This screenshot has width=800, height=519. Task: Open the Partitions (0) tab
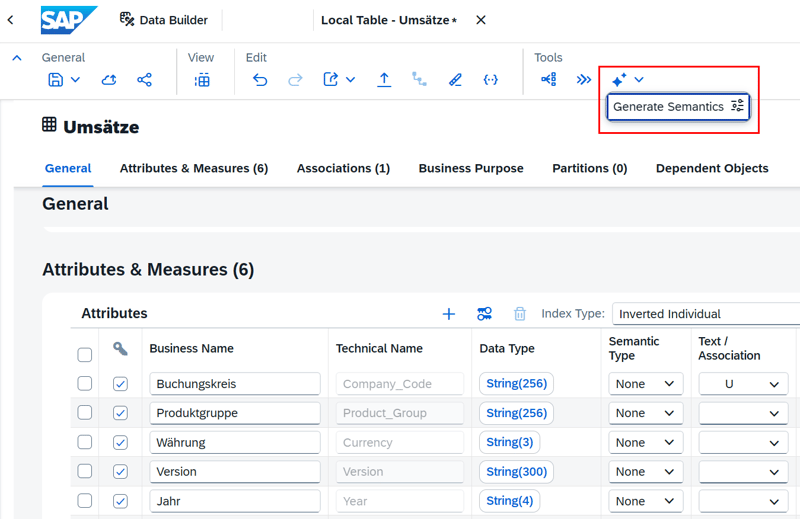click(x=590, y=168)
